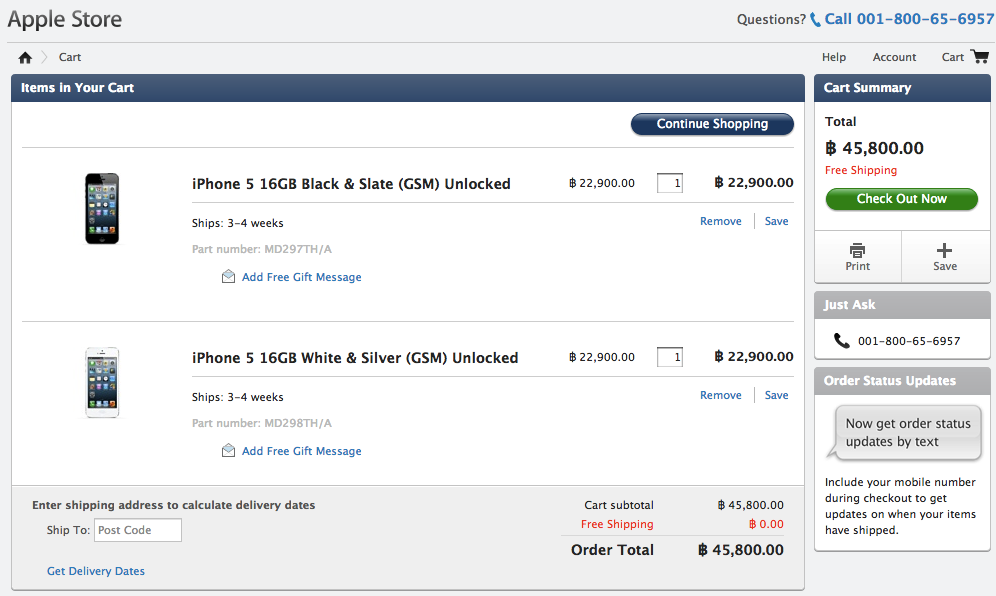This screenshot has height=596, width=996.
Task: Edit quantity field for White & Silver iPhone
Action: pos(670,357)
